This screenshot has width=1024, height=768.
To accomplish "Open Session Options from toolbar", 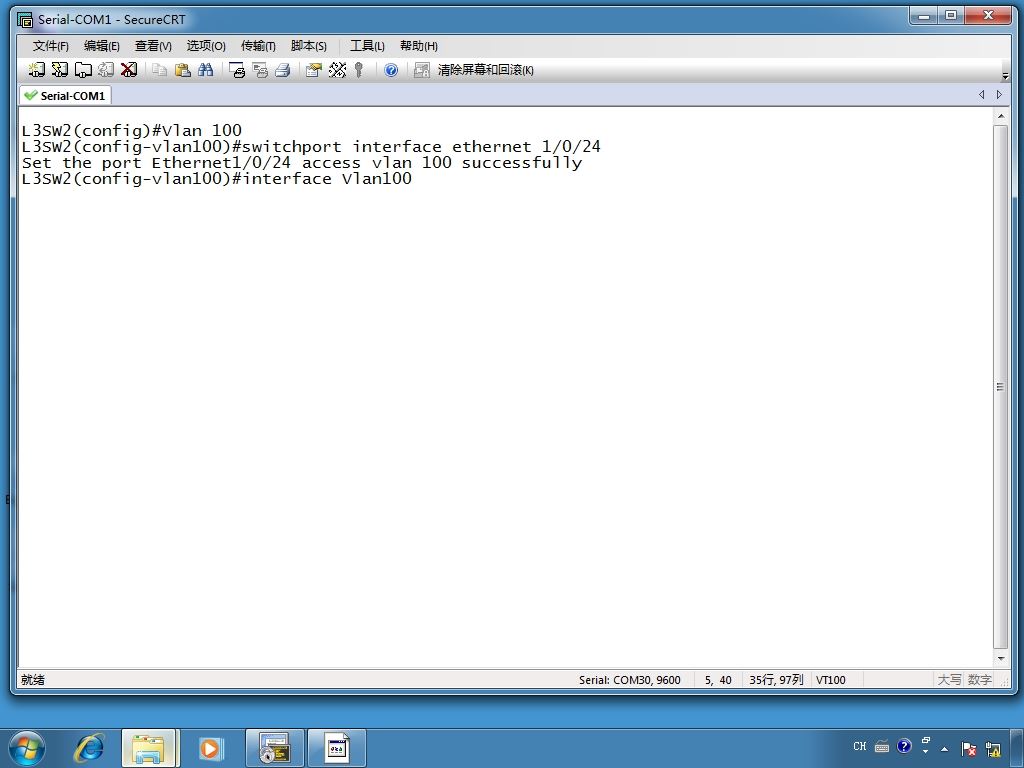I will click(314, 70).
